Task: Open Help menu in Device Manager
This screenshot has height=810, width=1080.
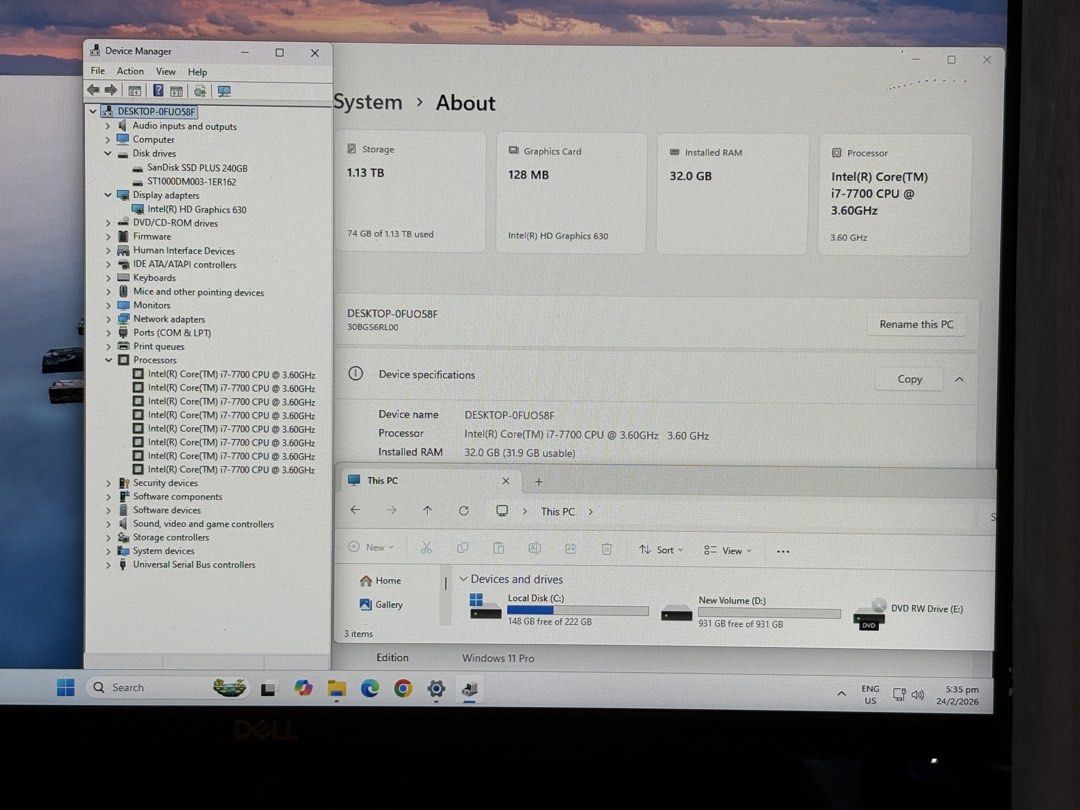Action: 198,72
